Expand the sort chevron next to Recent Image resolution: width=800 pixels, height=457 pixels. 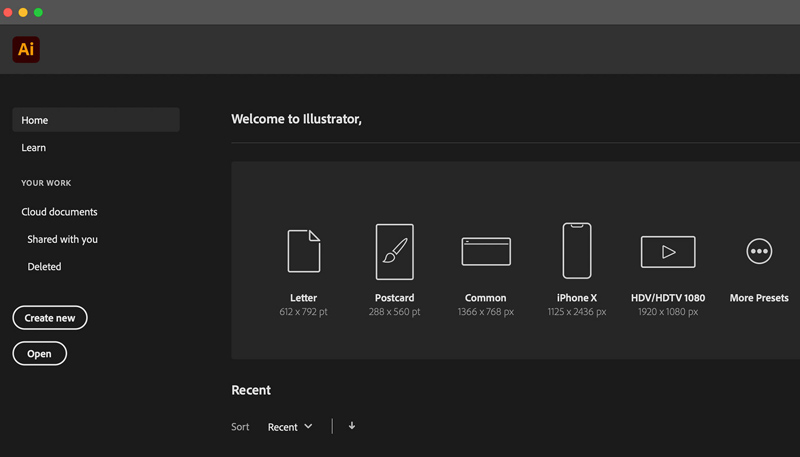click(x=308, y=426)
